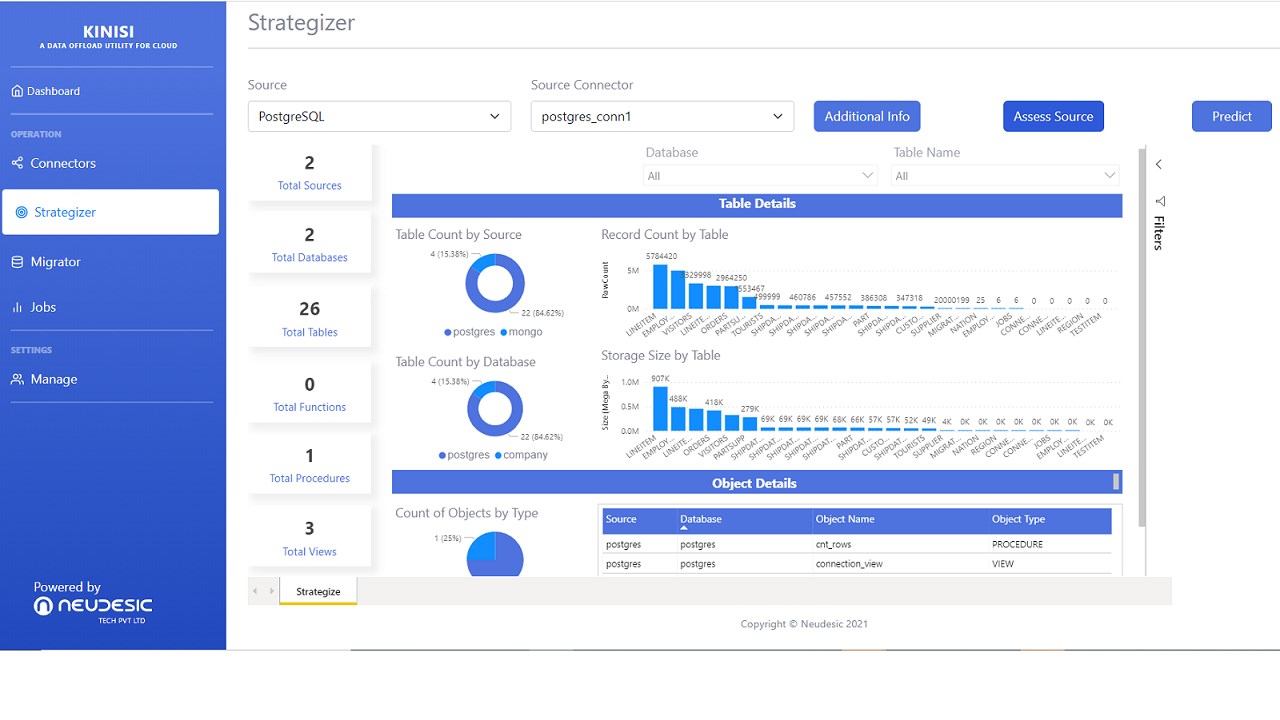Click the Assess Source button
The width and height of the screenshot is (1280, 720).
(x=1053, y=116)
